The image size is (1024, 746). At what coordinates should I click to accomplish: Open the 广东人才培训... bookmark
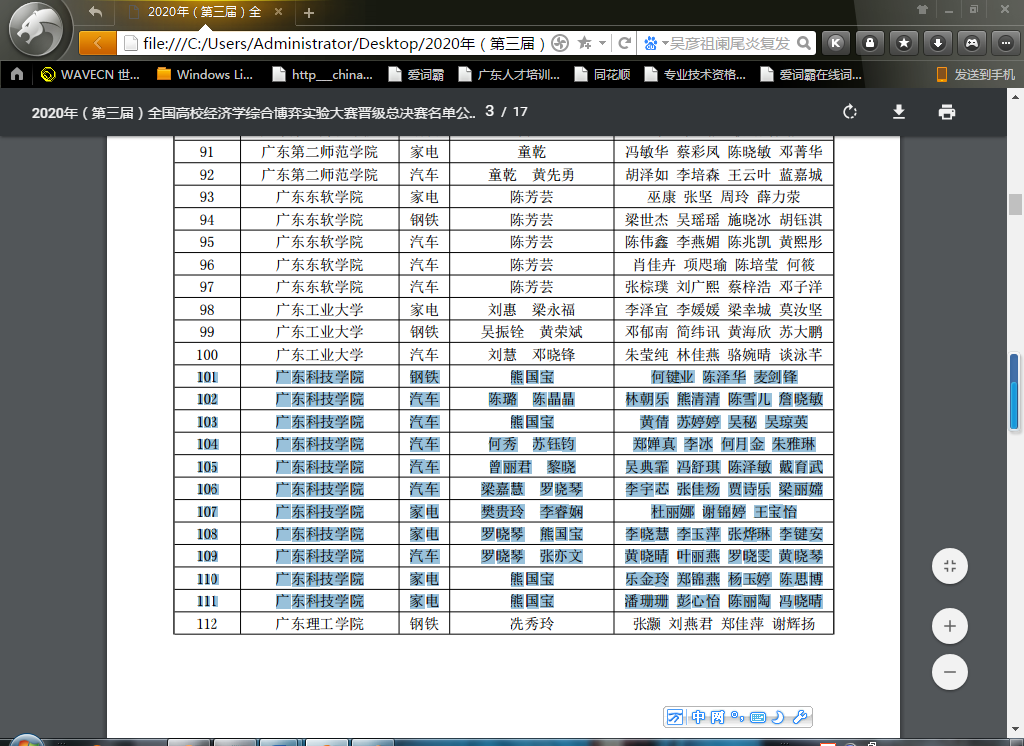point(509,74)
